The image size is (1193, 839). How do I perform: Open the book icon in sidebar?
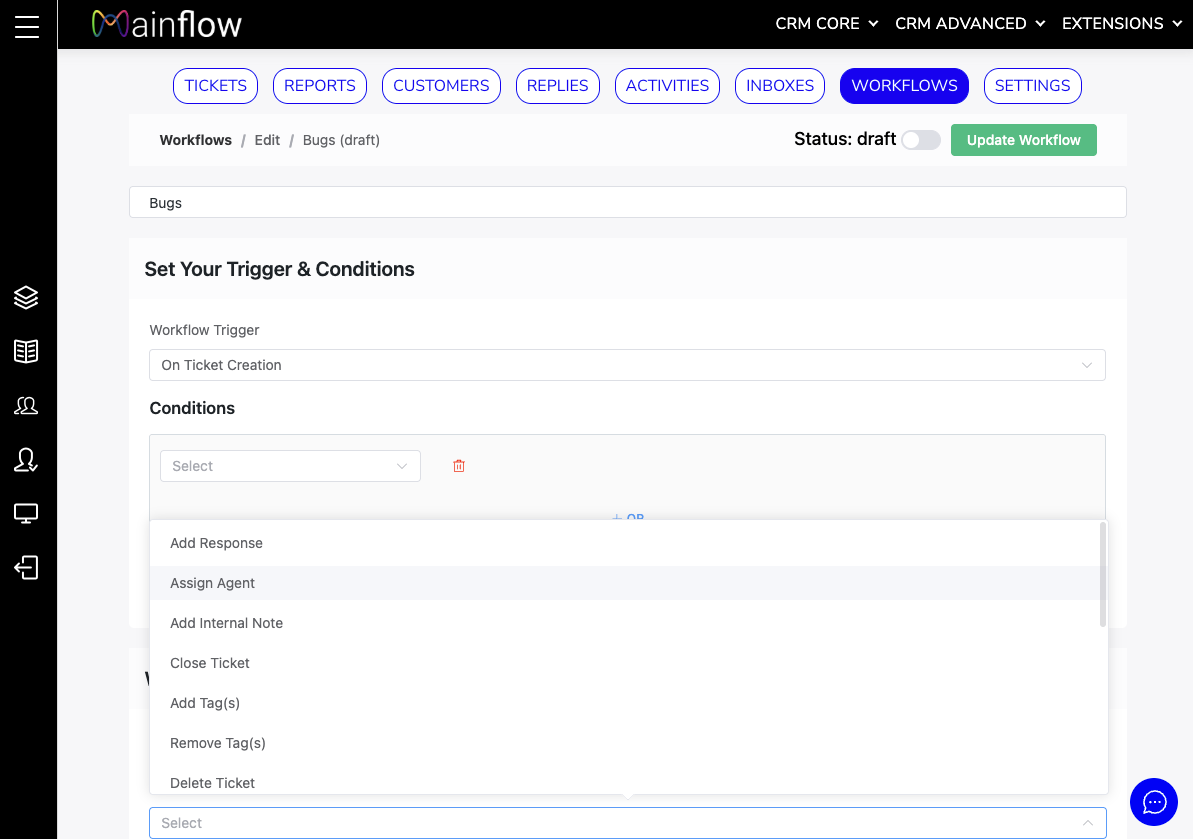[x=26, y=351]
